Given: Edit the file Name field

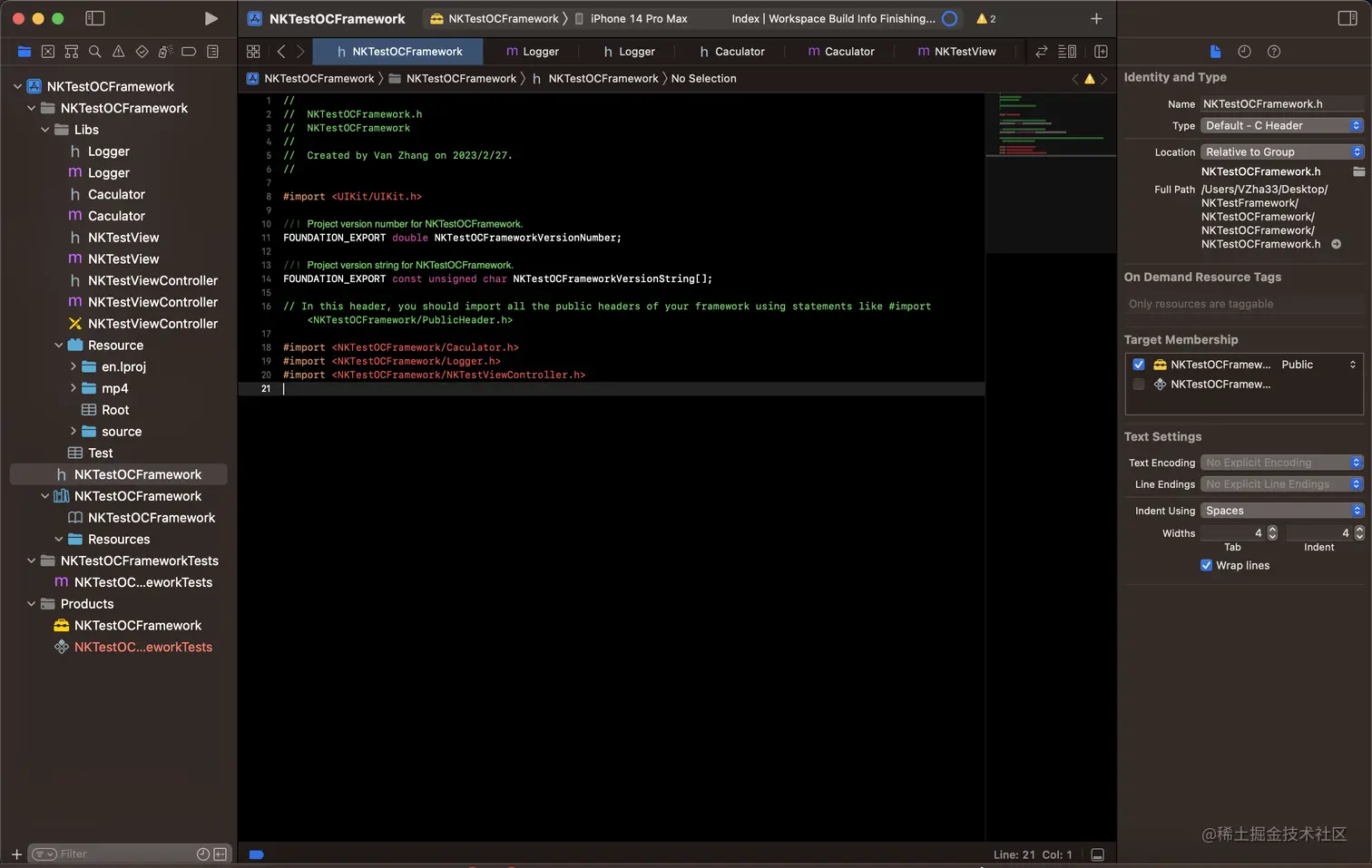Looking at the screenshot, I should (x=1282, y=104).
